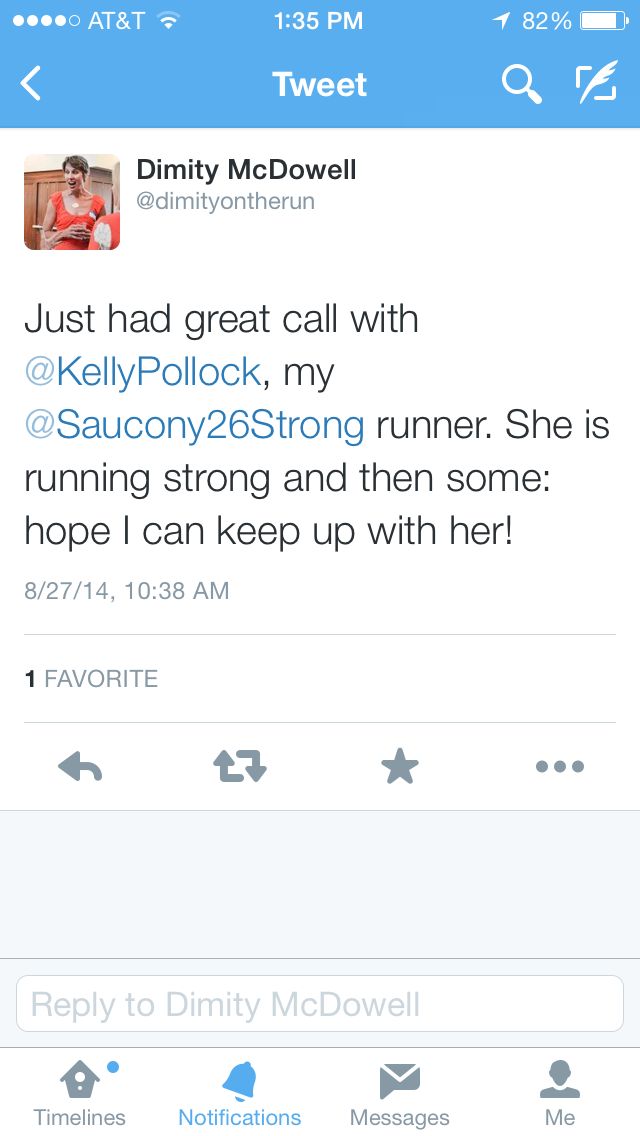640x1136 pixels.
Task: Tap the tweet timestamp 8/27/14
Action: [127, 591]
